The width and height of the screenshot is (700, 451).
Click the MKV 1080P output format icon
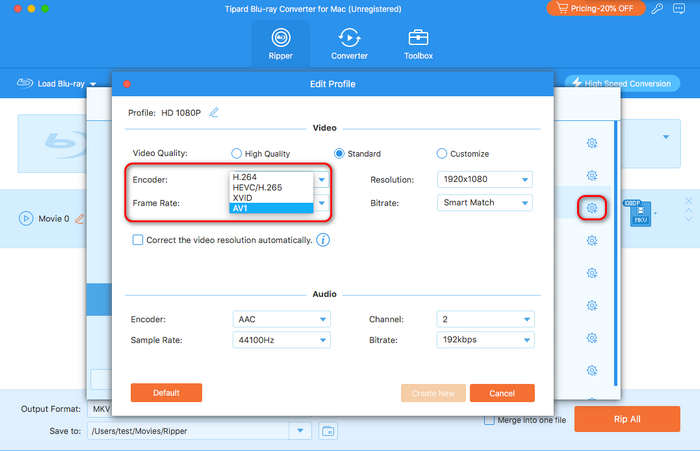click(640, 213)
